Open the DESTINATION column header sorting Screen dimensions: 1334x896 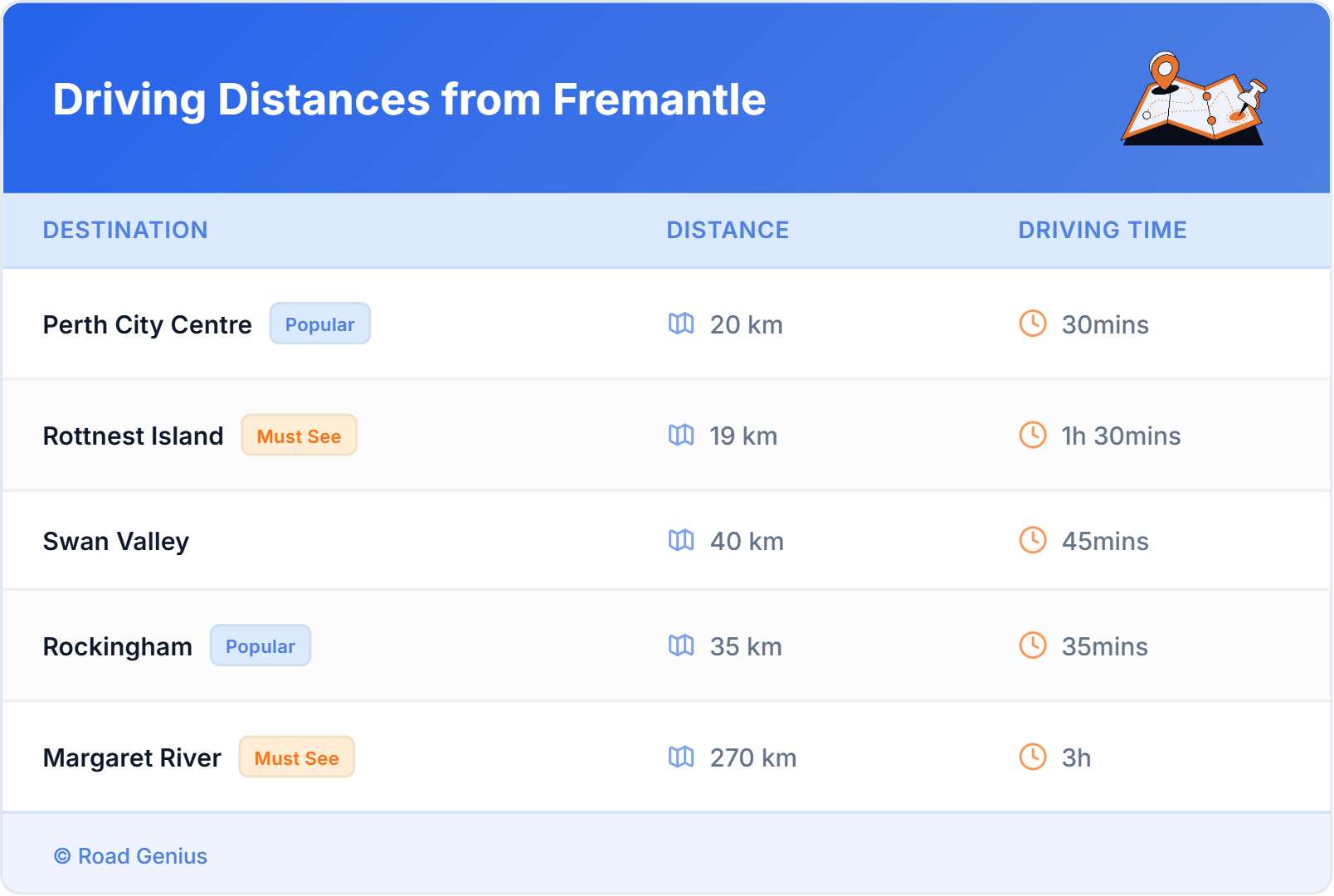point(126,230)
